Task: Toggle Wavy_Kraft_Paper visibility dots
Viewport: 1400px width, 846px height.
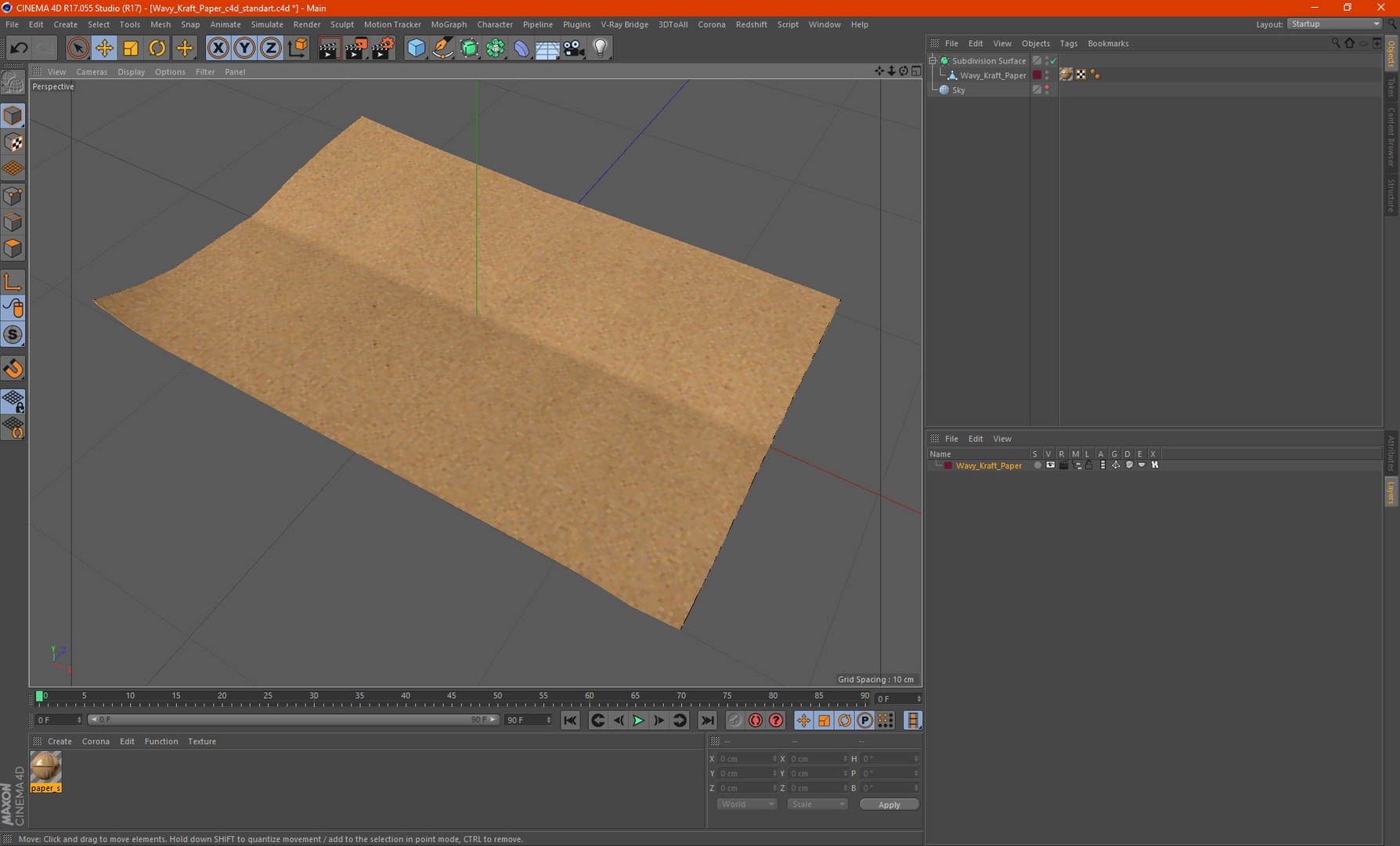Action: point(1047,75)
